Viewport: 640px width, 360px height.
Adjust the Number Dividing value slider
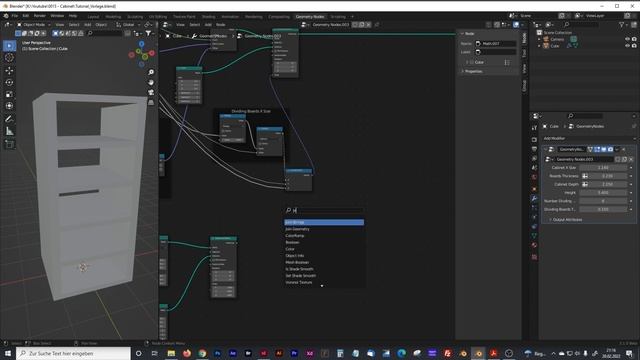(603, 201)
